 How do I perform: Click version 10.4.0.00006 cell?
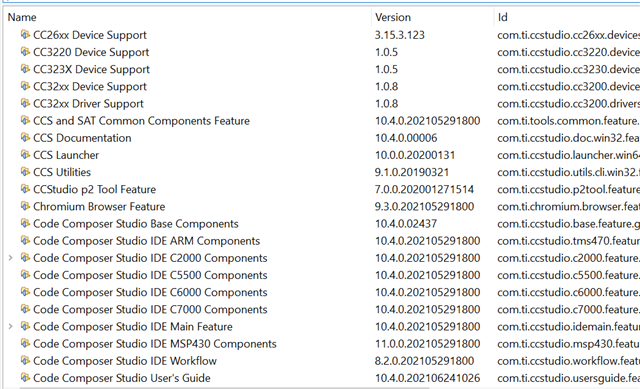pos(406,138)
